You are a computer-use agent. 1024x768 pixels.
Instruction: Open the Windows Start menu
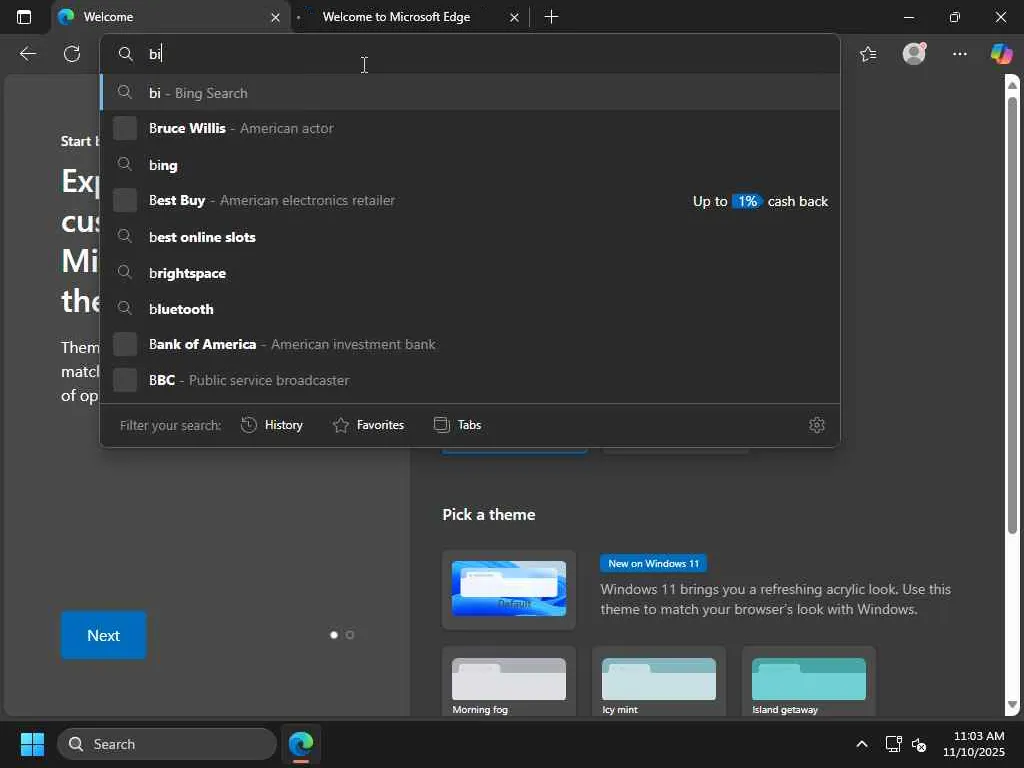click(x=32, y=744)
